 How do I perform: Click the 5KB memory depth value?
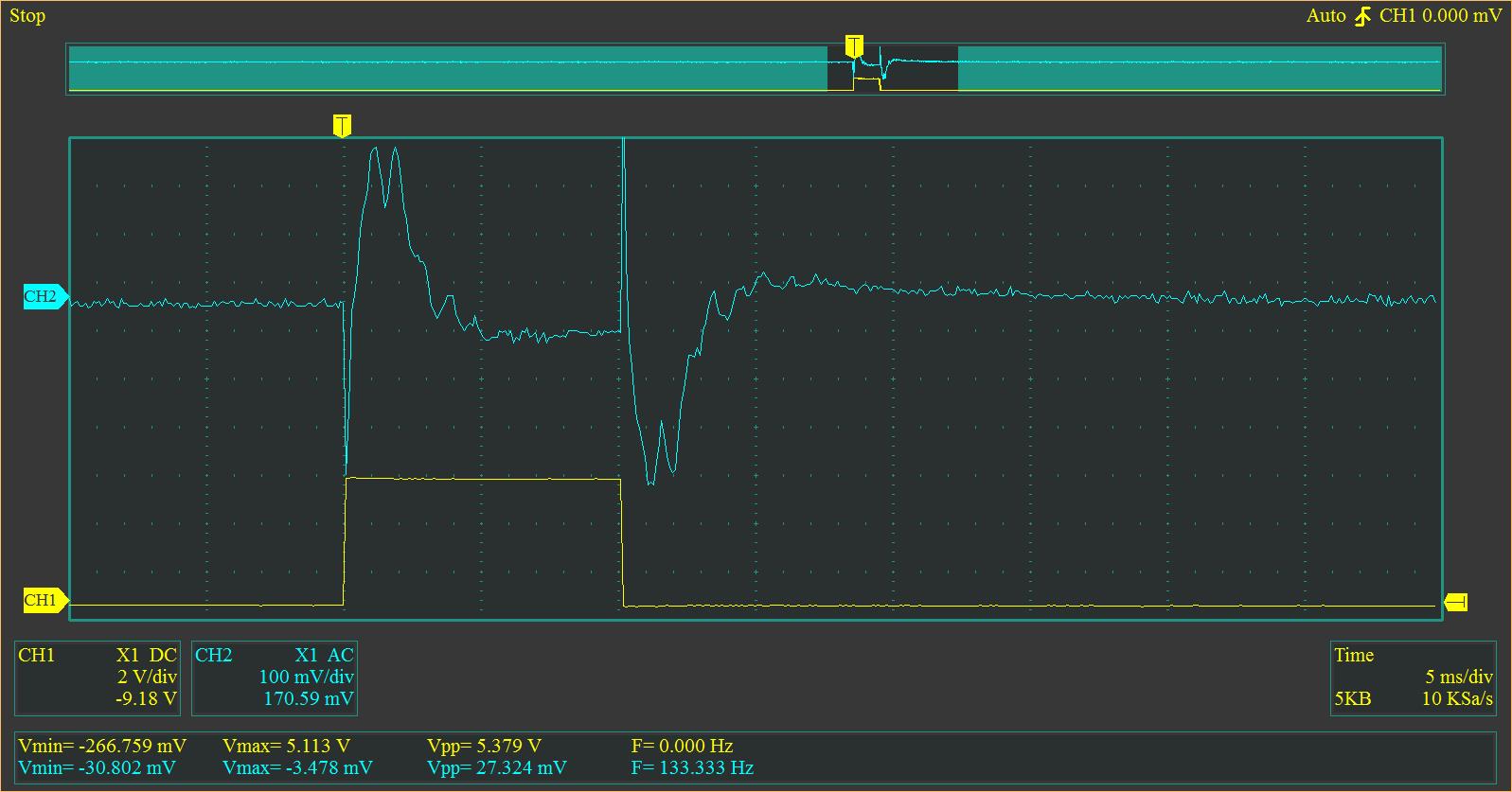click(1353, 699)
